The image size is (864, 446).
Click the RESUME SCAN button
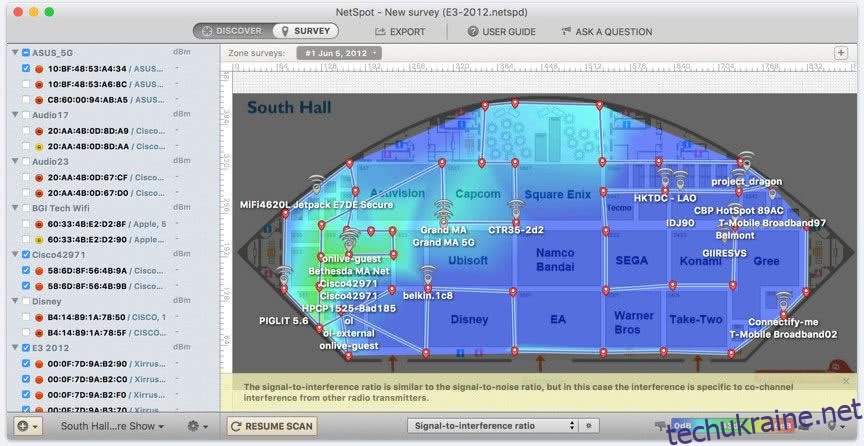tap(272, 426)
